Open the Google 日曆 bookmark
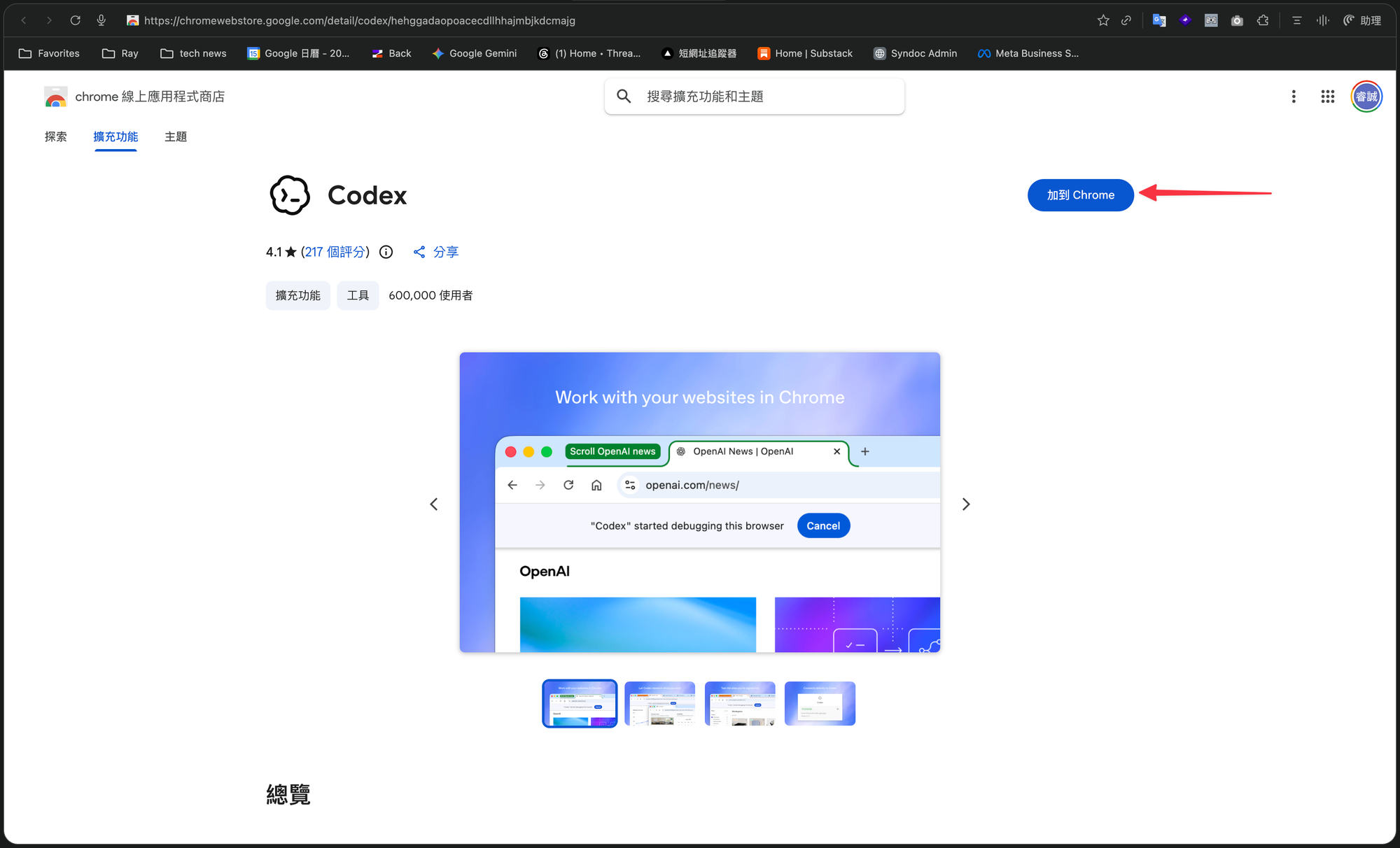This screenshot has width=1400, height=848. [x=298, y=53]
